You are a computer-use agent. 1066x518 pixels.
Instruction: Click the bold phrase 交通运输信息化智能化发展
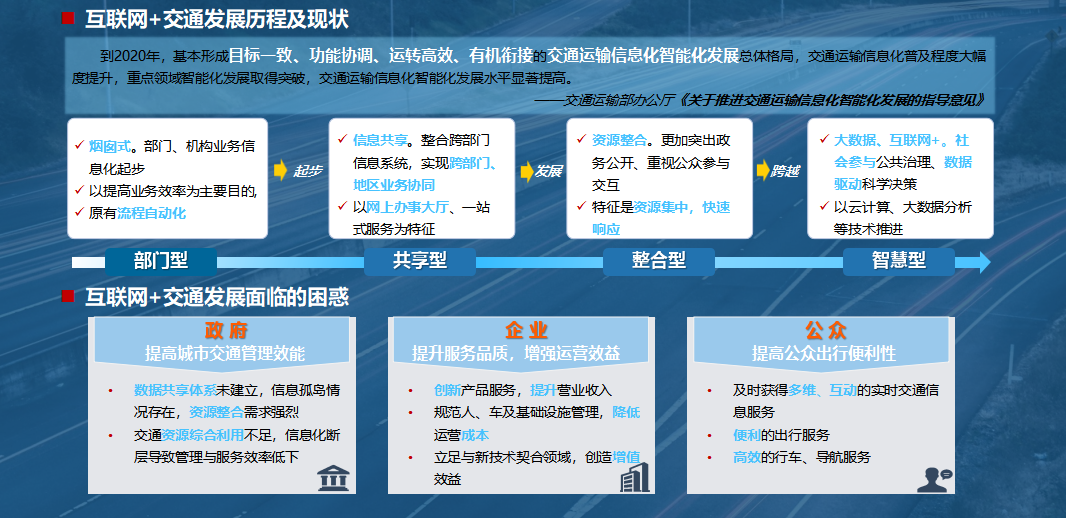click(643, 54)
